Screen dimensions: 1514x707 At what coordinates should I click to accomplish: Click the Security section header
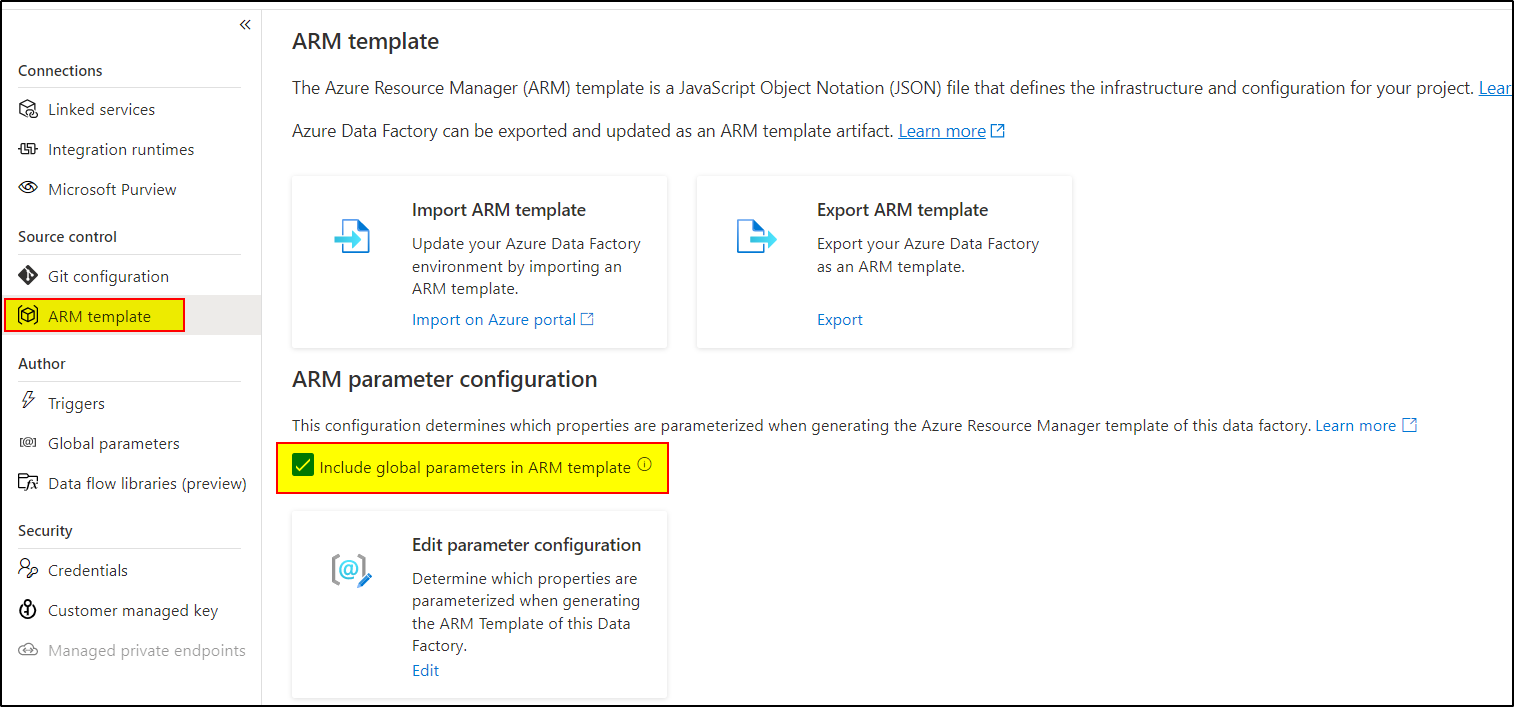tap(45, 531)
